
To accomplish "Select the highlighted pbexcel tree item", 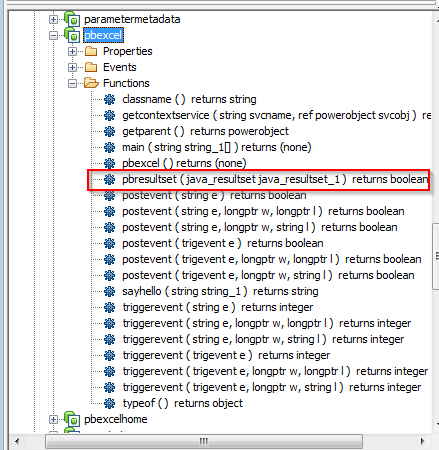I will (103, 35).
